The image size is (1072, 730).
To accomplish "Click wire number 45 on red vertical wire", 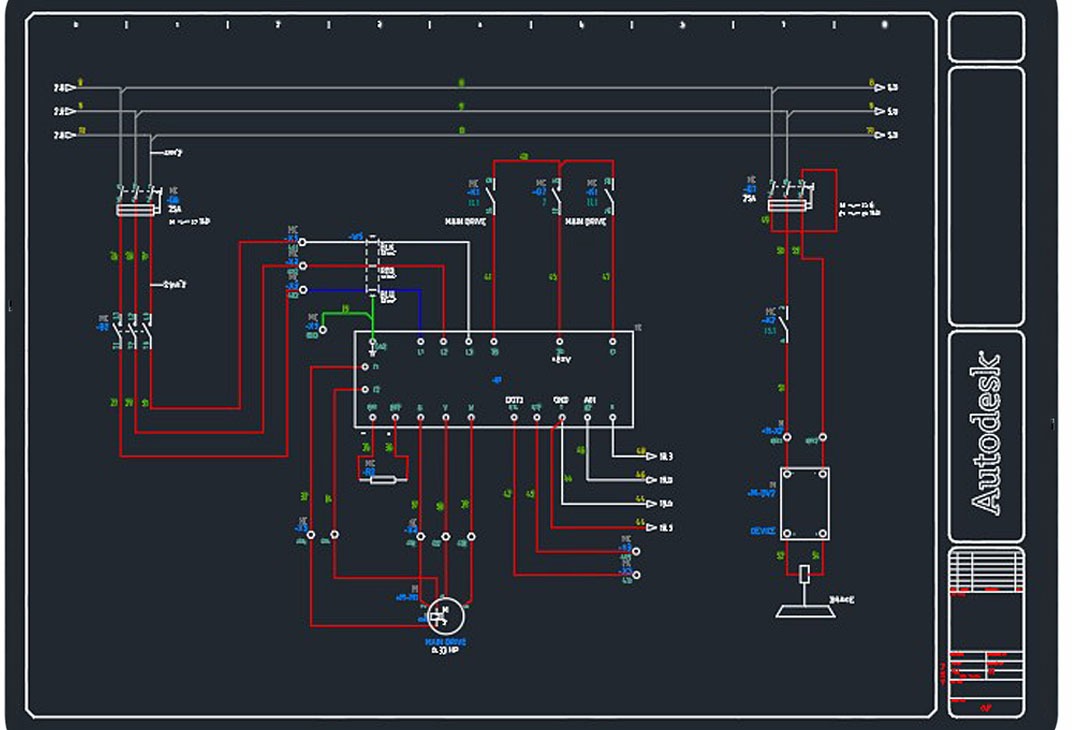I will pyautogui.click(x=553, y=277).
